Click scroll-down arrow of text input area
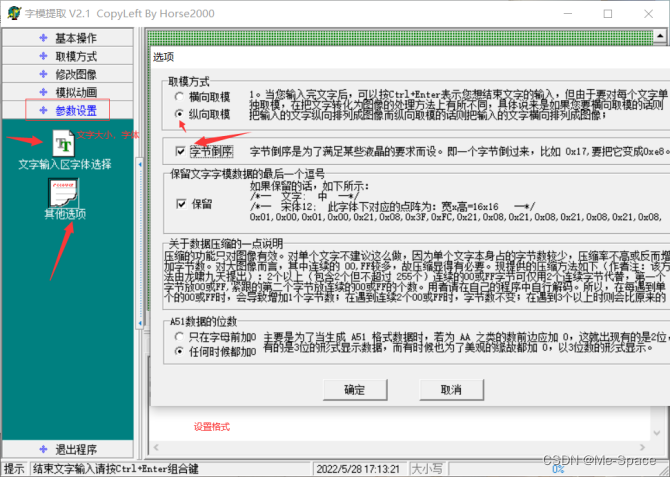671x477 pixels. [x=657, y=433]
